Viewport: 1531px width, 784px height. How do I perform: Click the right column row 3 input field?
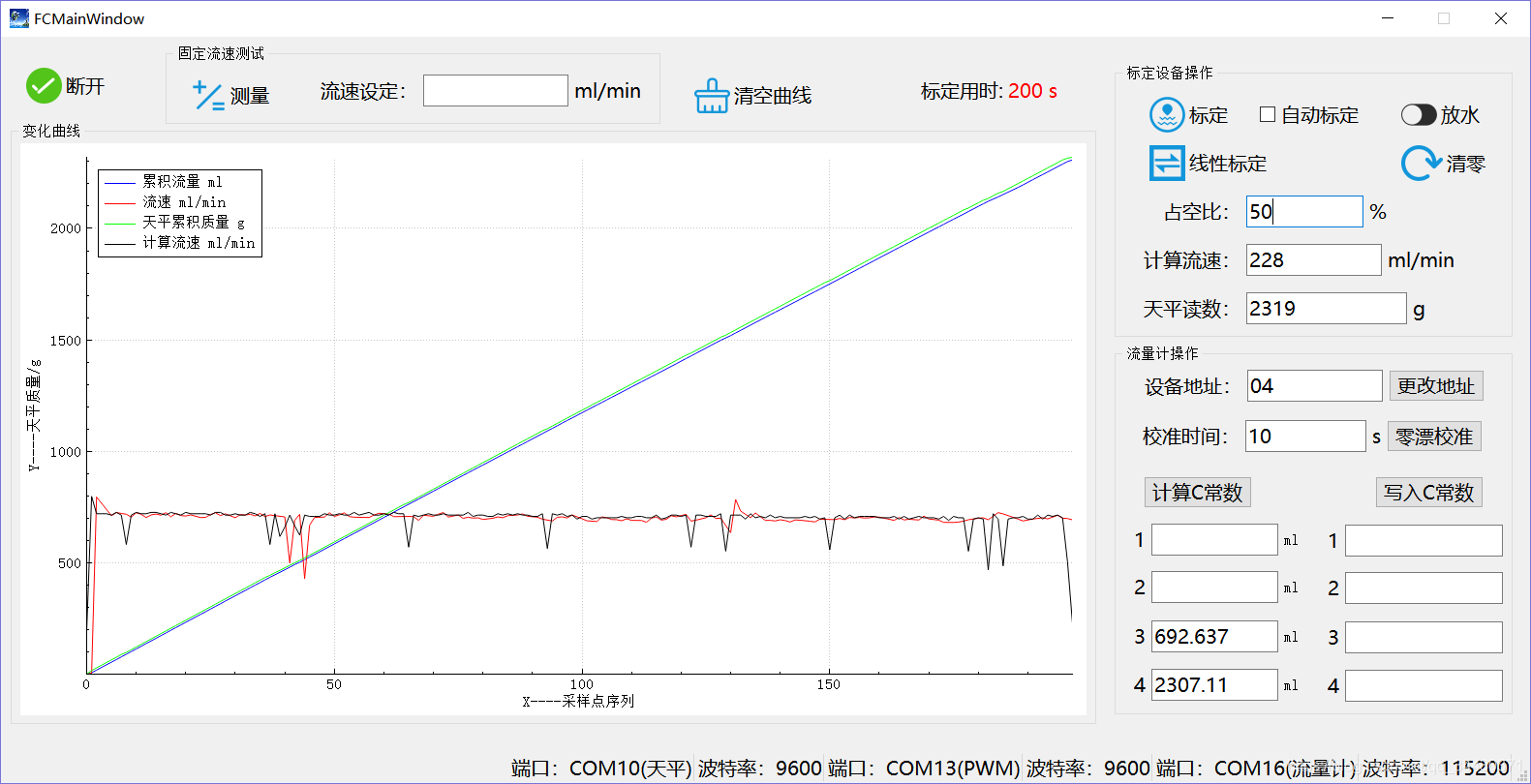point(1424,638)
